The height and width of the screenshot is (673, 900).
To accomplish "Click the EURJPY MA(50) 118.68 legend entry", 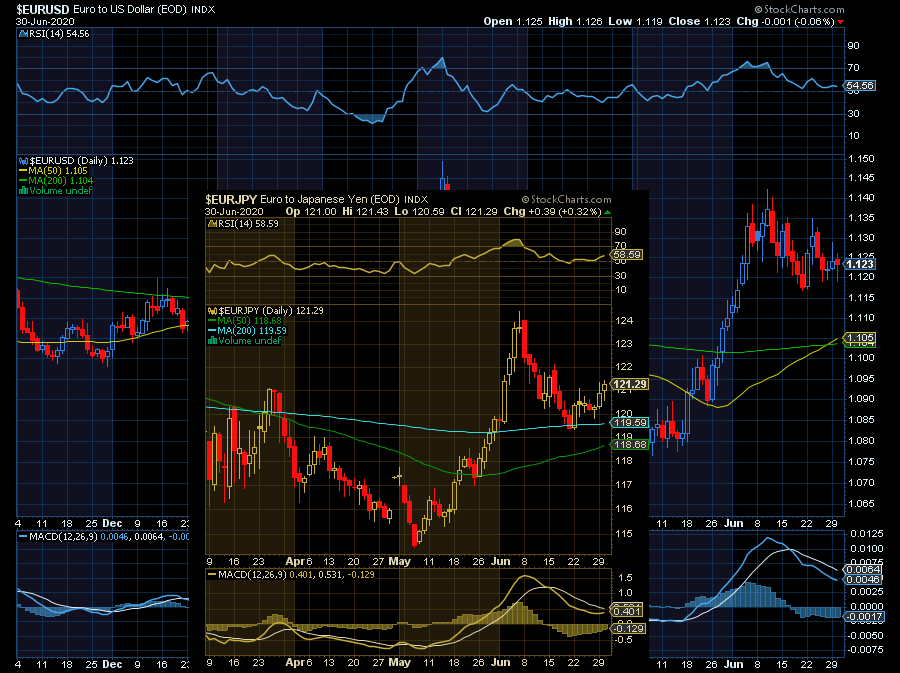I will click(245, 321).
